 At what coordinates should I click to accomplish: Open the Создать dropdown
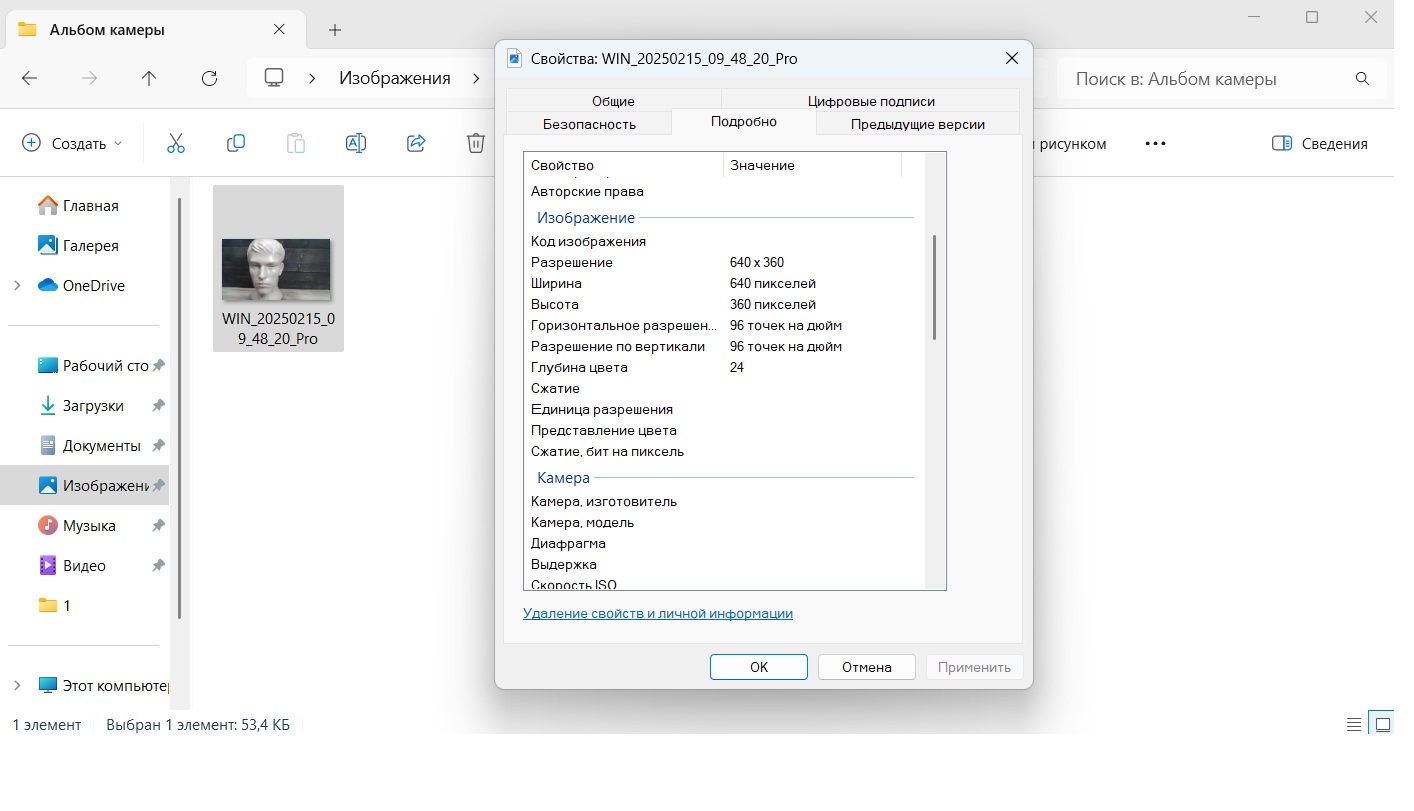pyautogui.click(x=72, y=143)
